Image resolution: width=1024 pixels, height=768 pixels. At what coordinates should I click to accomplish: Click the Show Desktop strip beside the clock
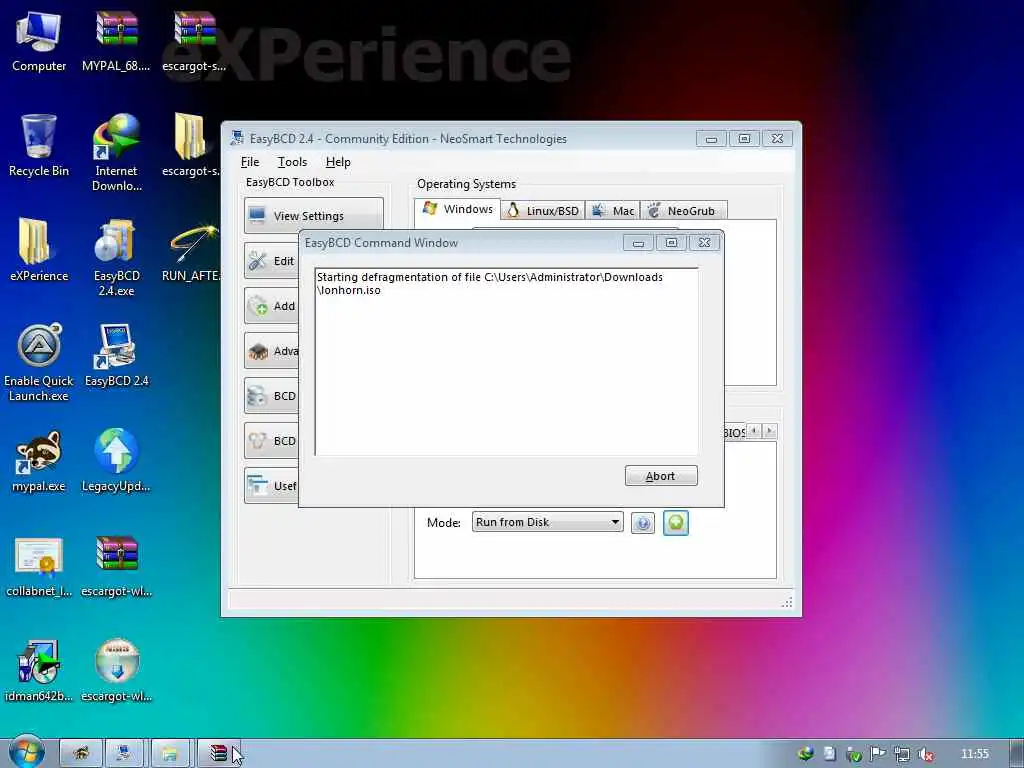1016,753
